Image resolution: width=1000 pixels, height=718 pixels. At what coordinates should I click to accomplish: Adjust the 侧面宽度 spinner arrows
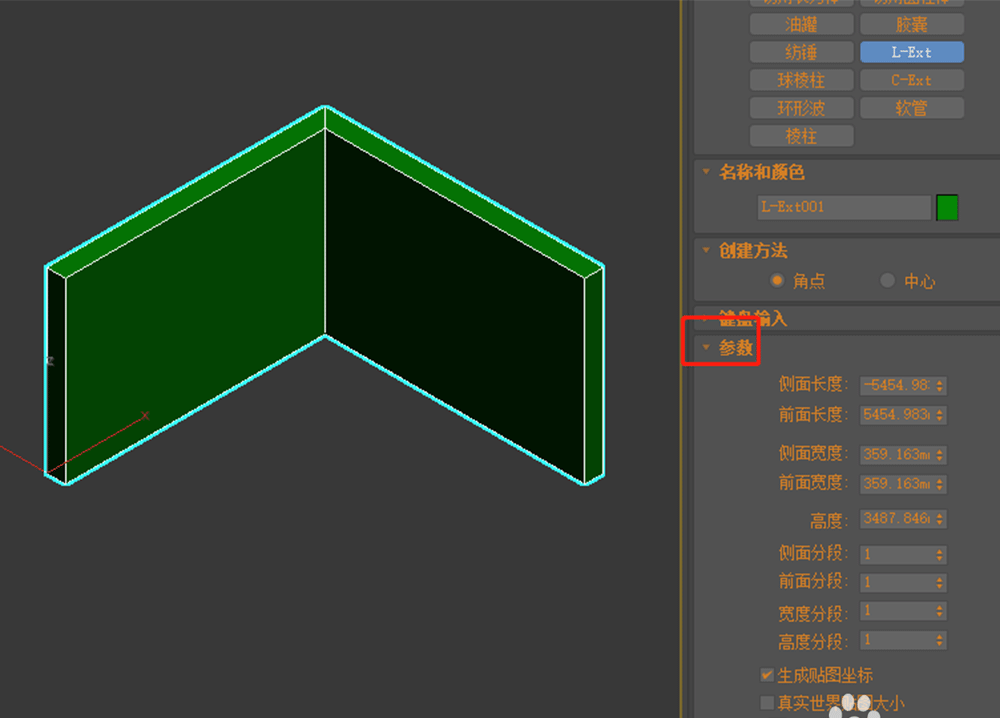[x=939, y=455]
